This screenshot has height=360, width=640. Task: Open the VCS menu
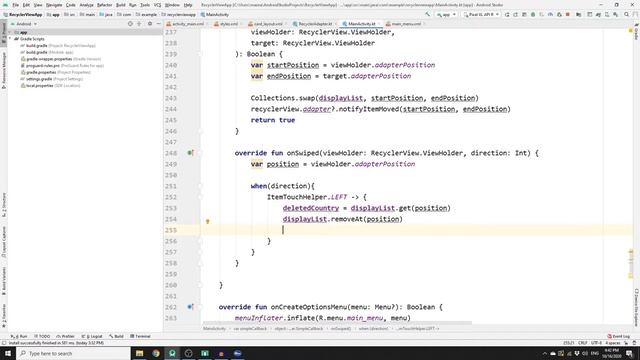(157, 5)
